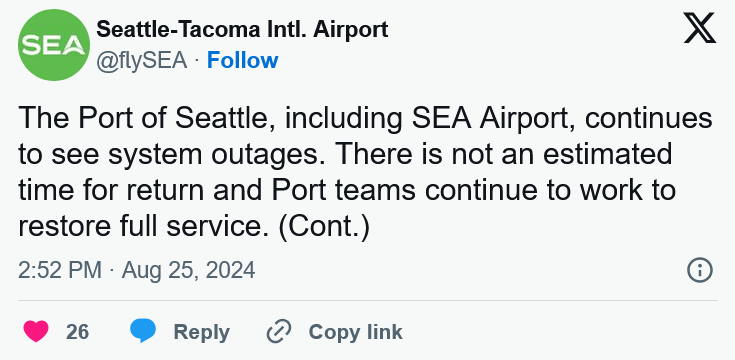Viewport: 735px width, 360px height.
Task: Click the "estimated time for return" sentence
Action: [x=345, y=172]
